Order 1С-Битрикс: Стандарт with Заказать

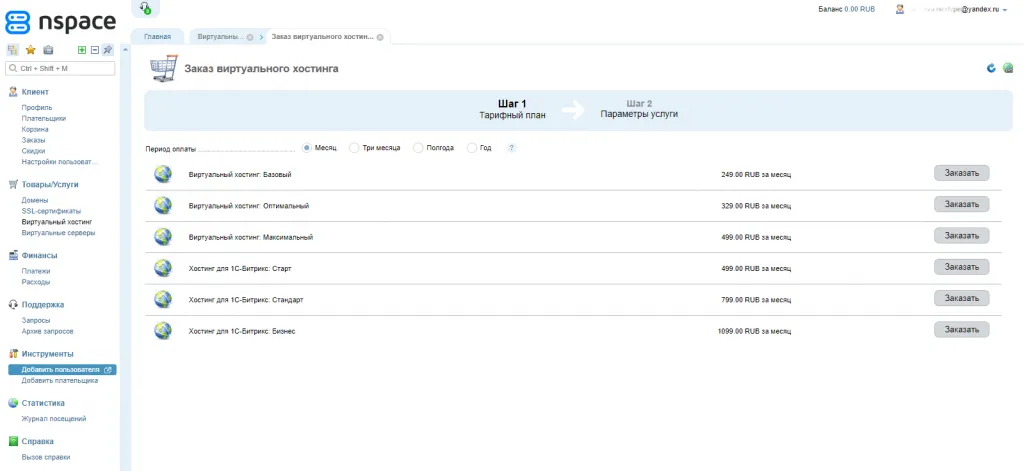click(961, 299)
